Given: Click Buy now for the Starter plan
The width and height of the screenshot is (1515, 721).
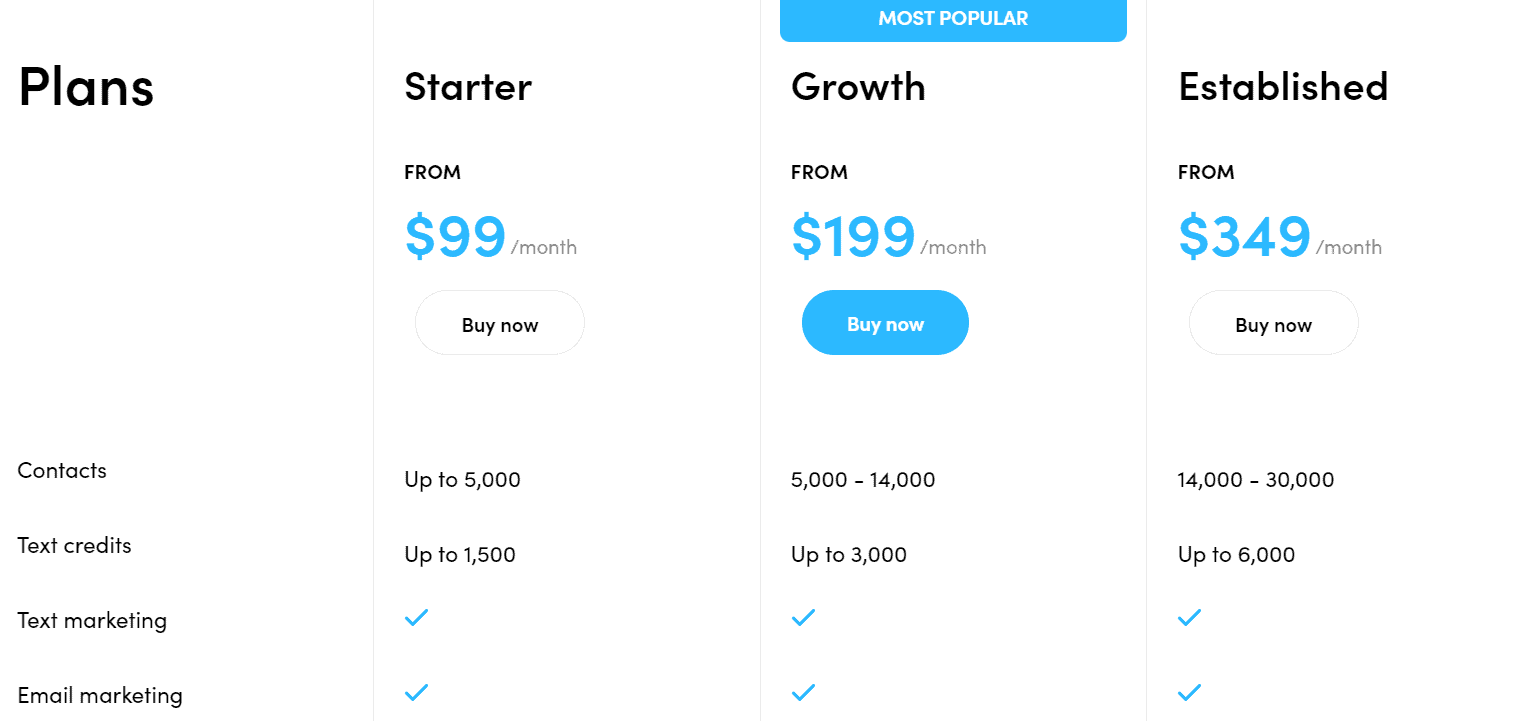Looking at the screenshot, I should (x=499, y=322).
